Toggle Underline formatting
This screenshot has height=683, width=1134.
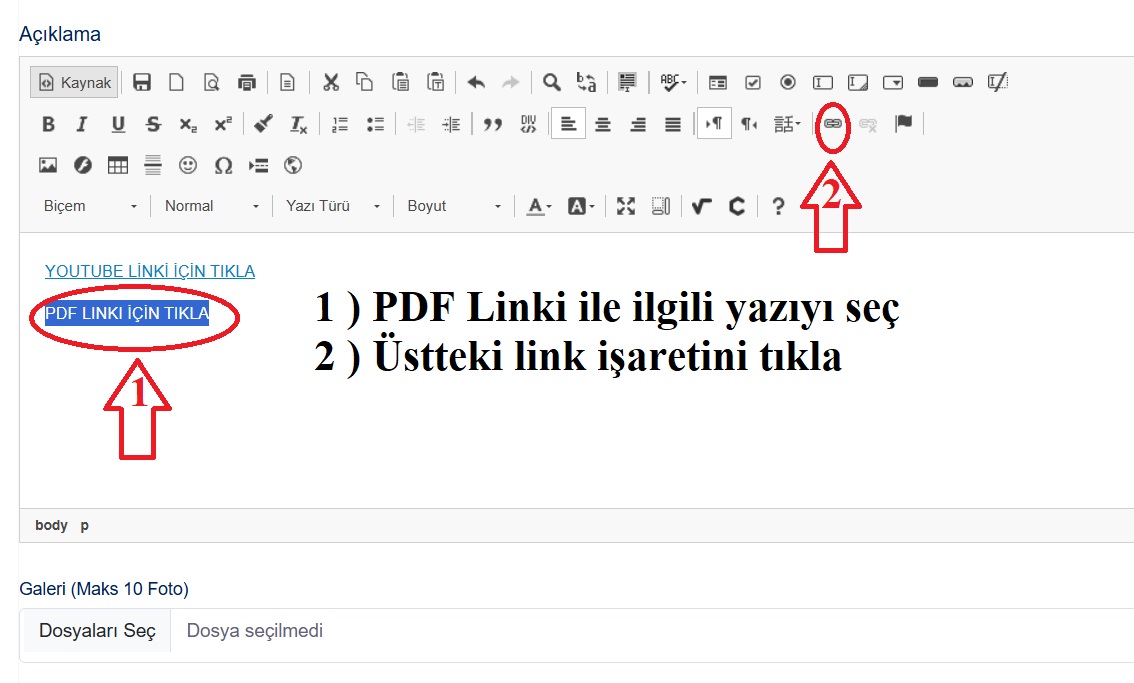tap(118, 124)
